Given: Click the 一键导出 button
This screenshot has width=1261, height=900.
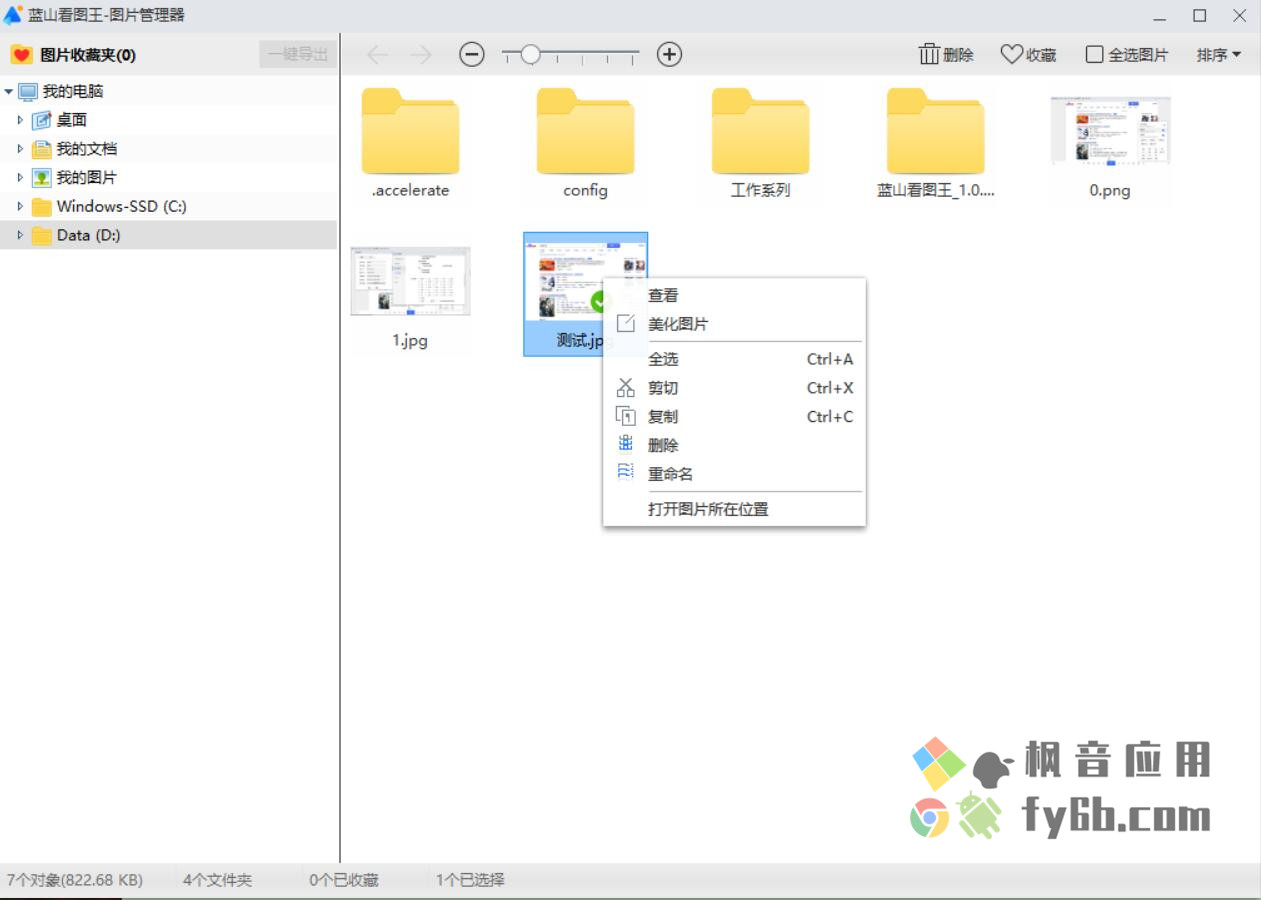Looking at the screenshot, I should coord(298,54).
